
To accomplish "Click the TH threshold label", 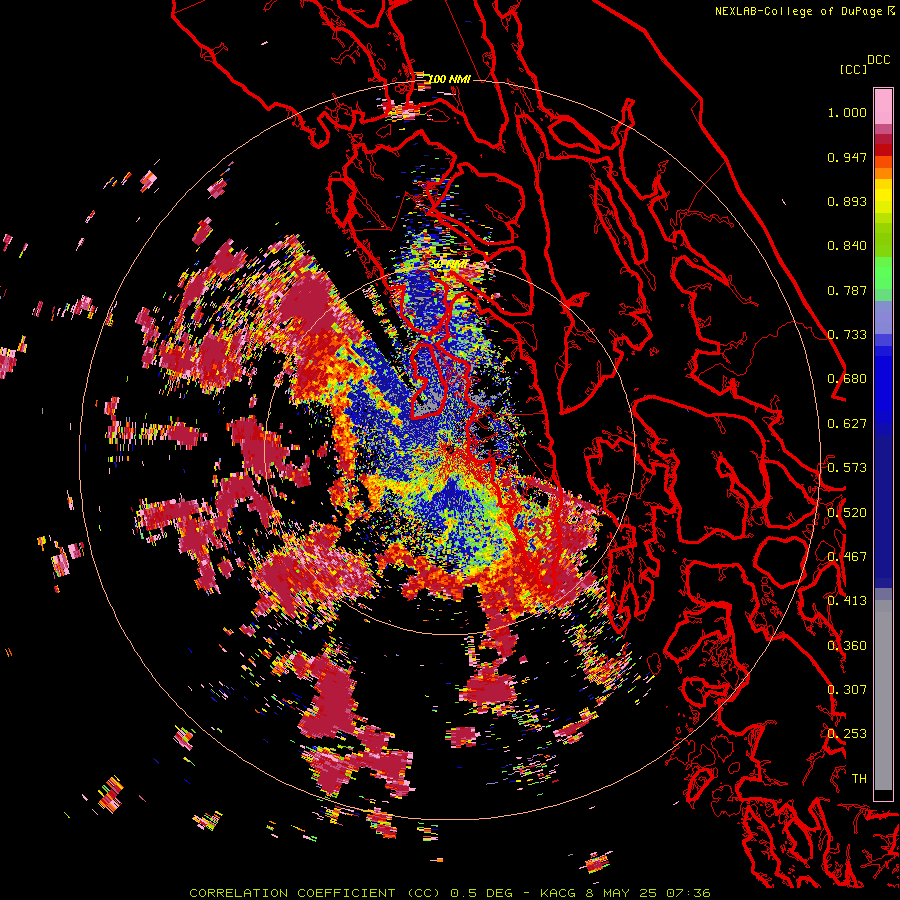I will point(859,779).
